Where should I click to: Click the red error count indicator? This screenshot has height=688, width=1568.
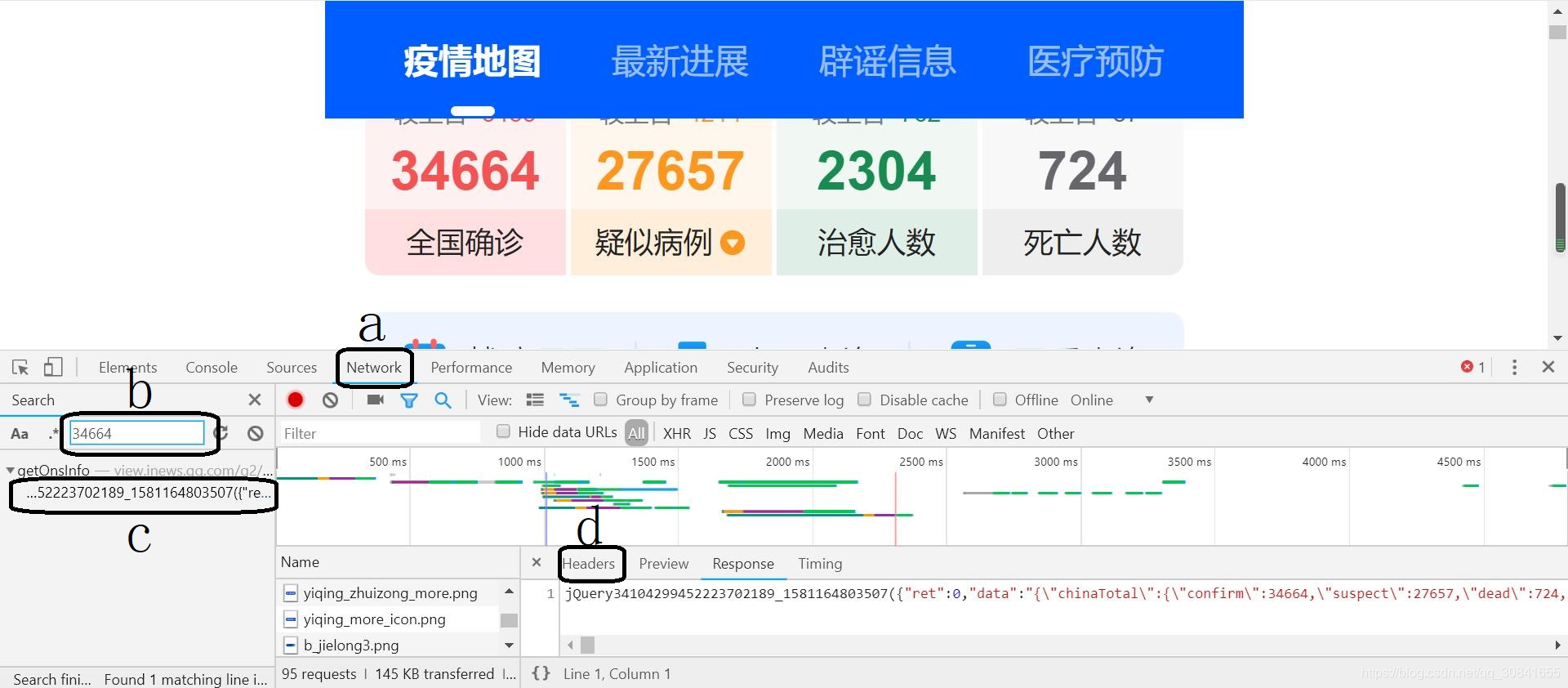click(x=1472, y=367)
